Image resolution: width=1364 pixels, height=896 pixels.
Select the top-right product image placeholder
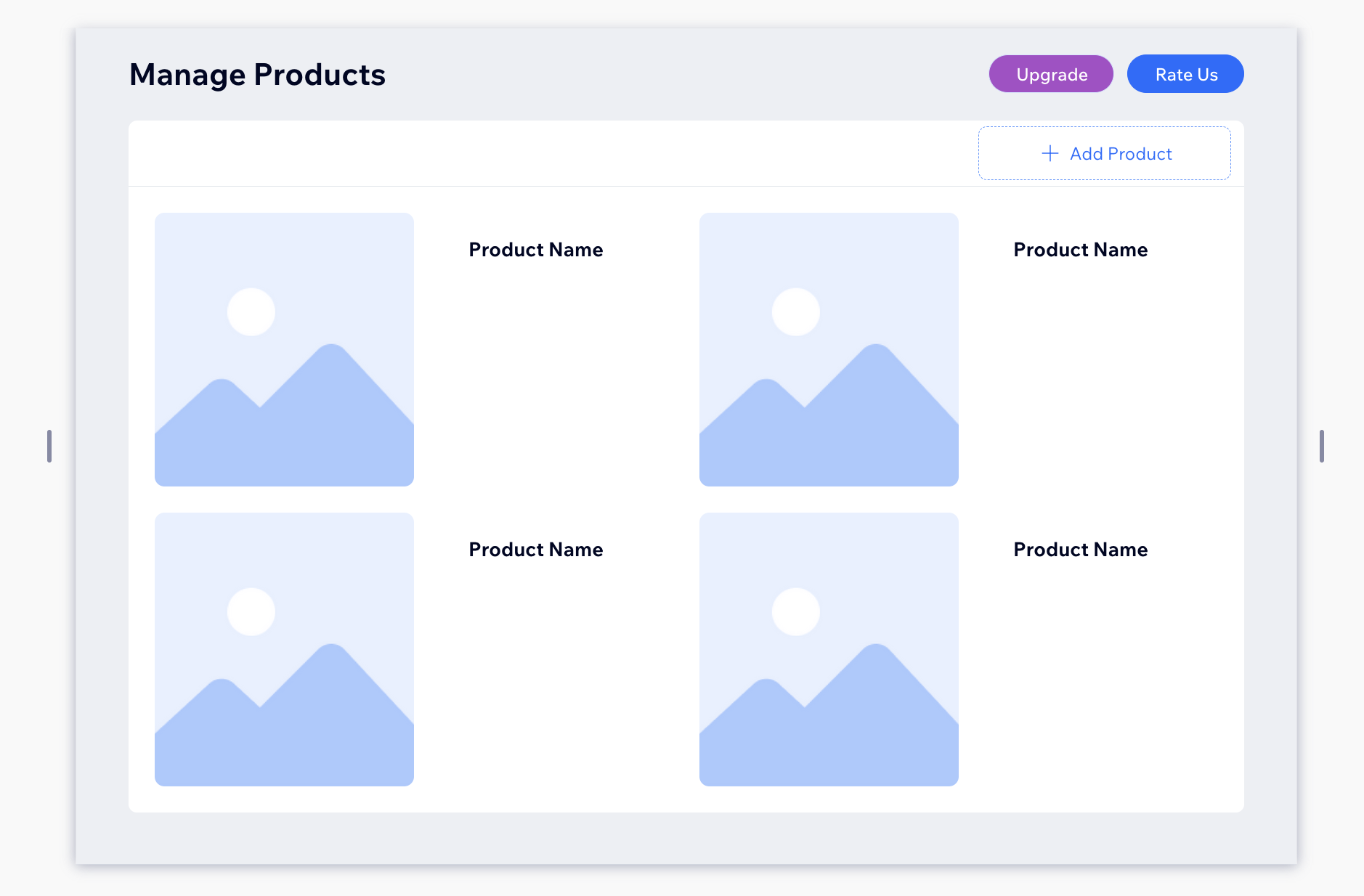829,349
